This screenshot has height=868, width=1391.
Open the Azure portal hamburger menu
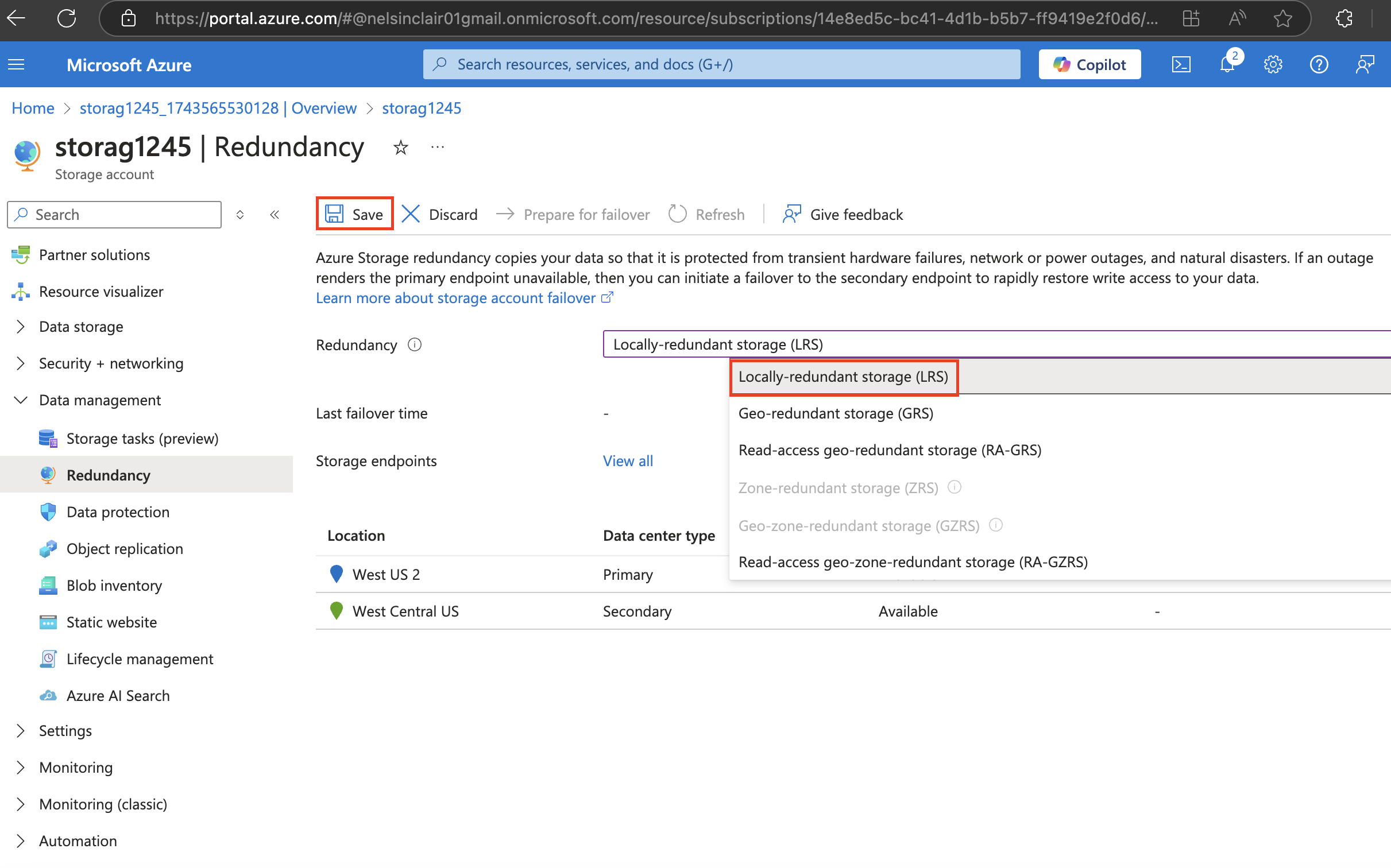tap(16, 64)
